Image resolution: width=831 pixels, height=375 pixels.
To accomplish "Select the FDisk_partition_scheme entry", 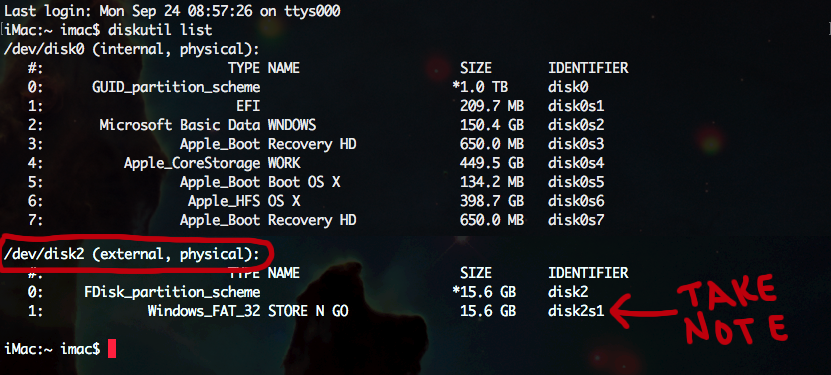I will (172, 292).
